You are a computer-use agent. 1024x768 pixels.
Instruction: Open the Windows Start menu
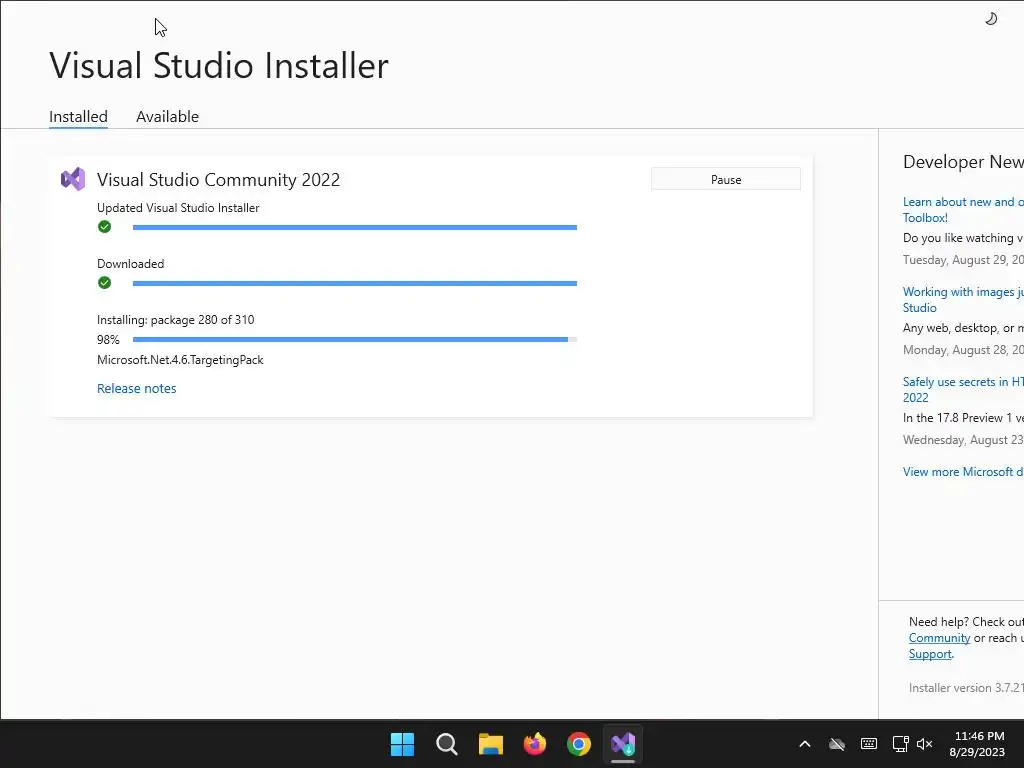[x=402, y=744]
